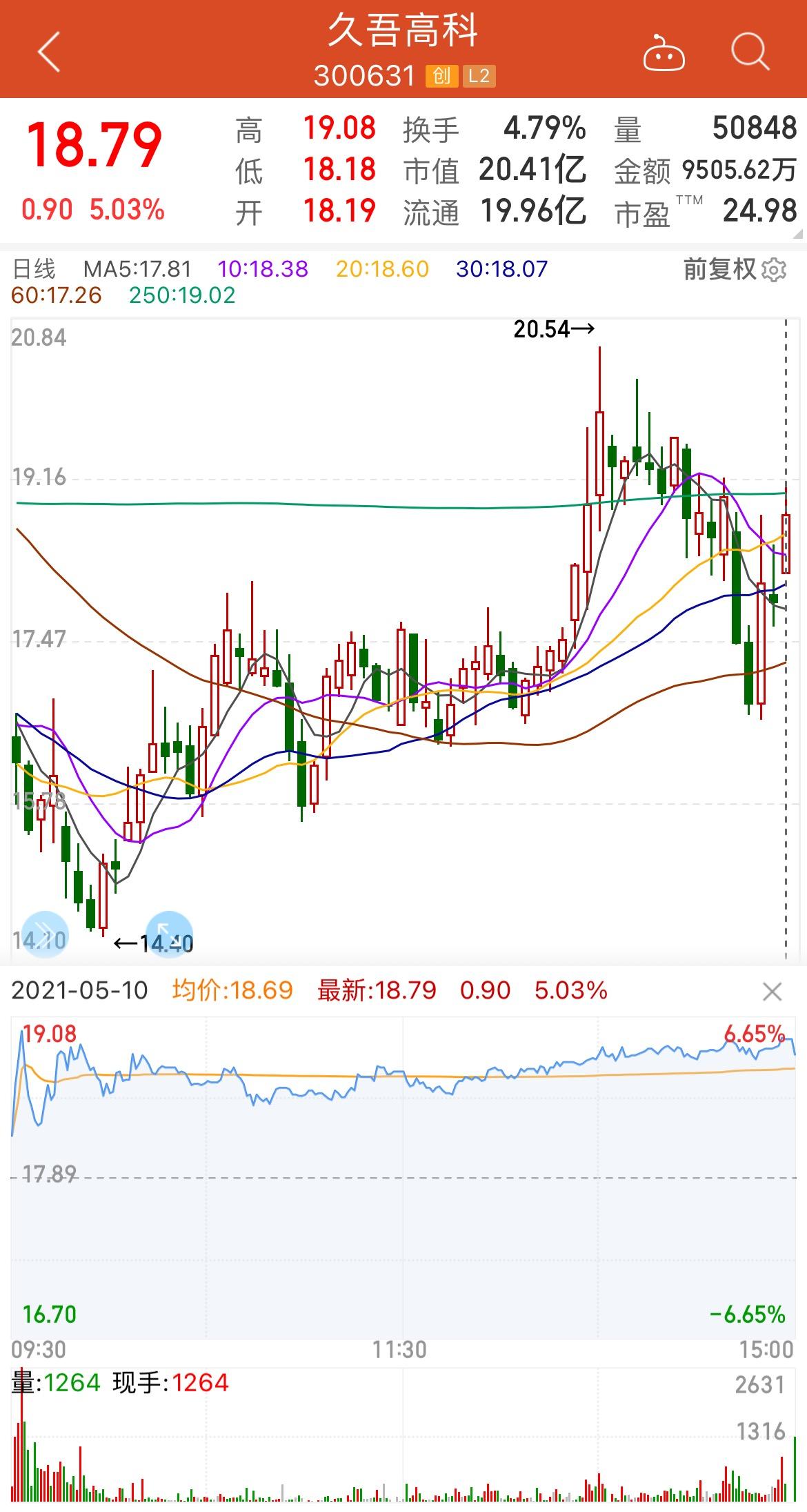
Task: Toggle the 前复权 price adjustment option
Action: click(x=719, y=269)
